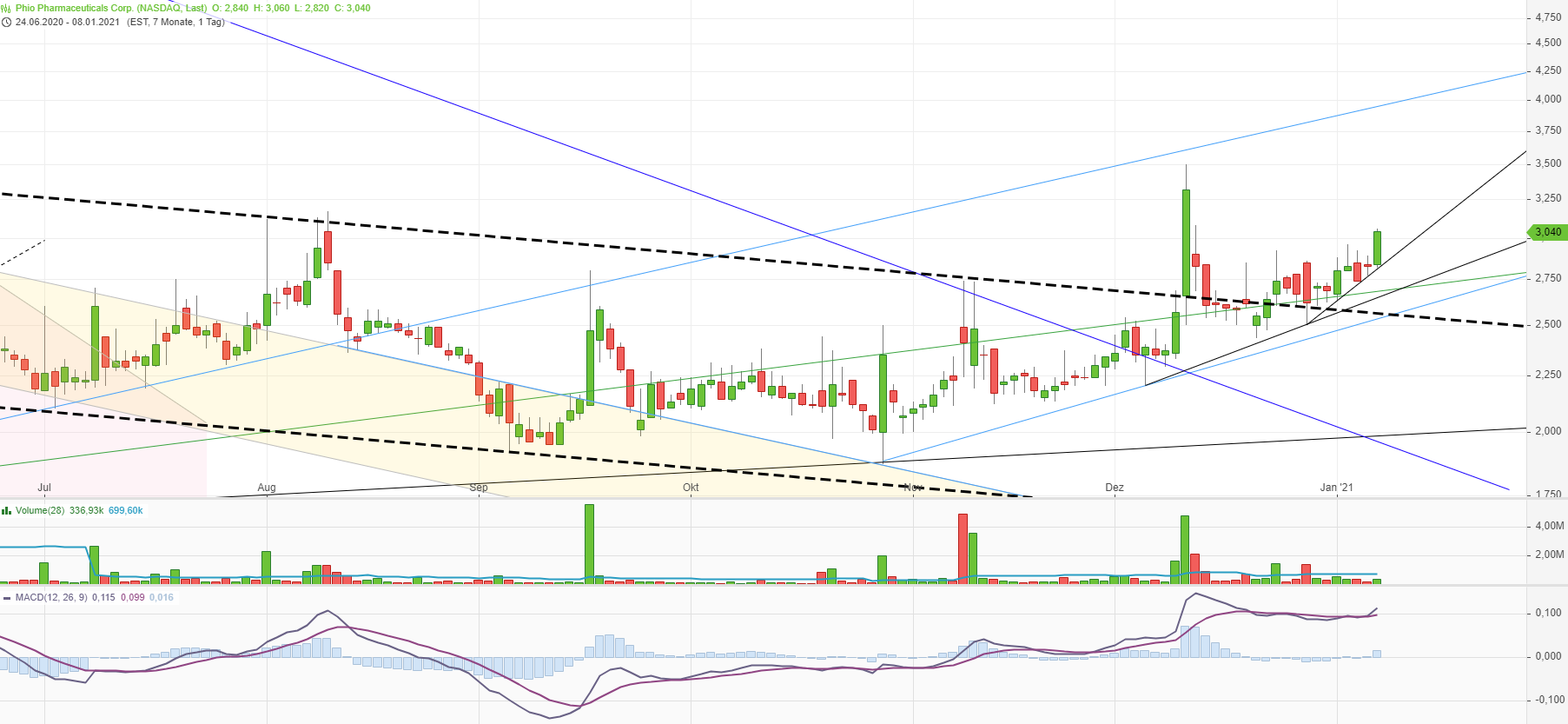Click the Okt label on the time axis
1568x724 pixels.
point(691,488)
